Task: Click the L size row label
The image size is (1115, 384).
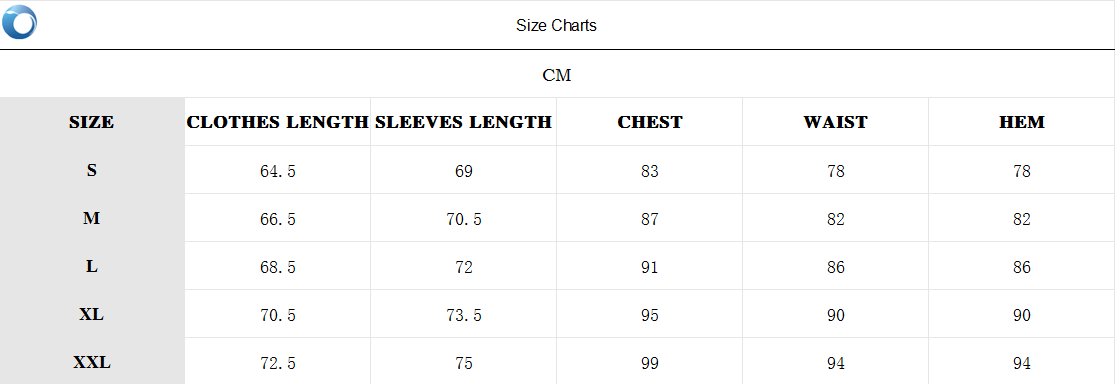Action: pos(92,267)
